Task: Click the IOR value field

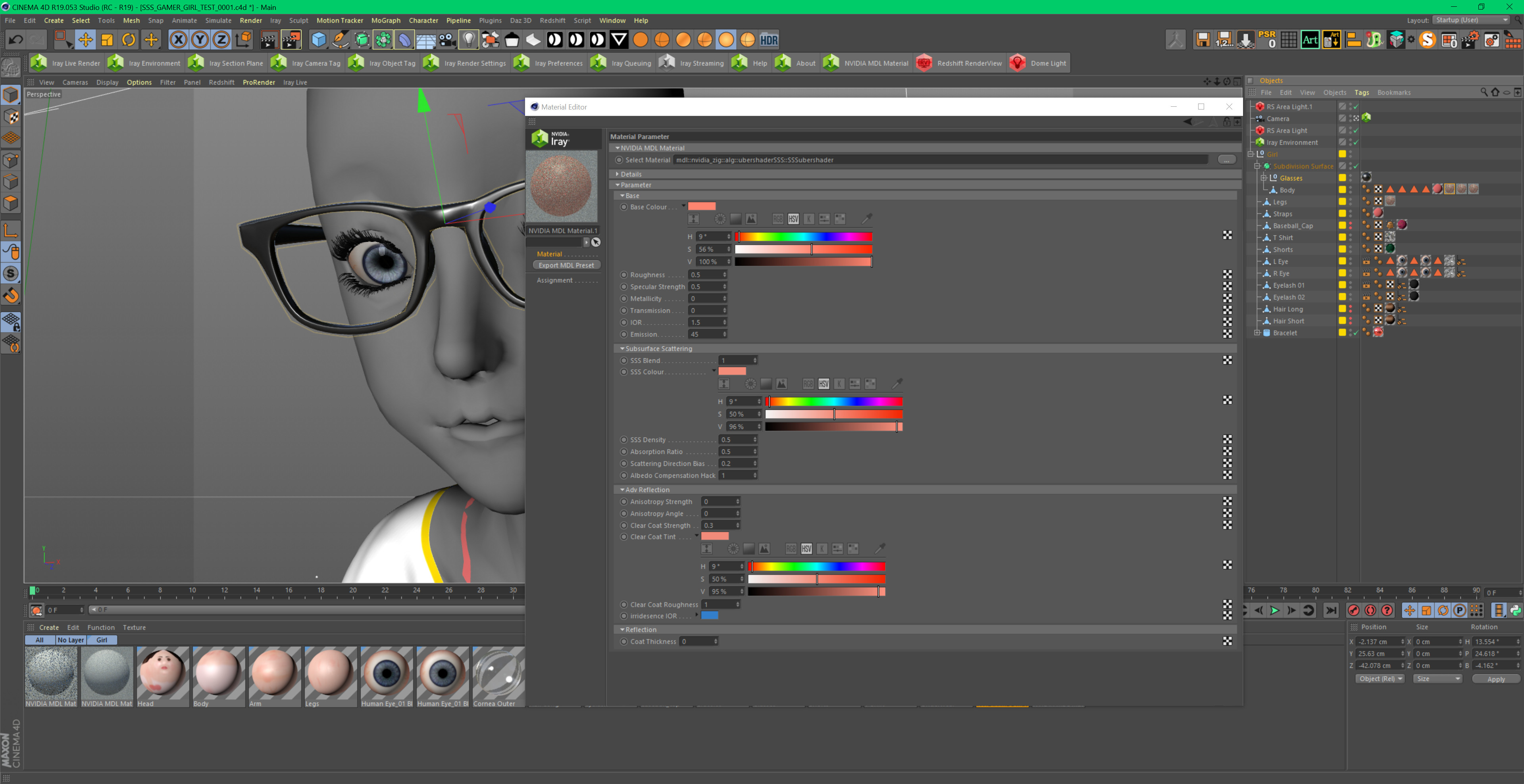Action: pos(704,322)
